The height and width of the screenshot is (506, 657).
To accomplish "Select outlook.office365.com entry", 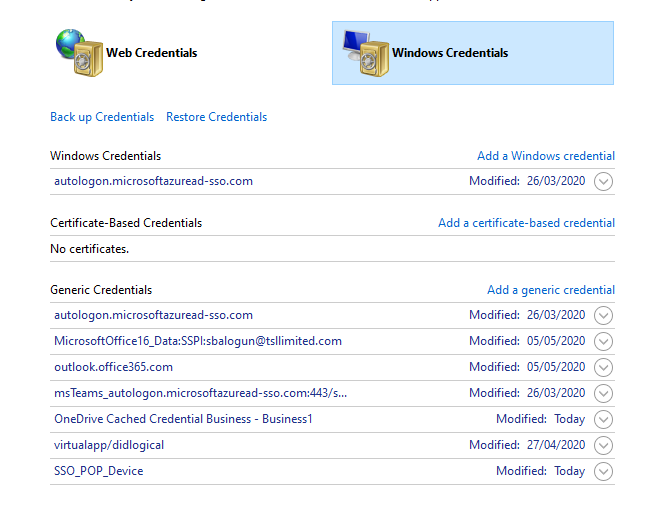I will pos(113,367).
